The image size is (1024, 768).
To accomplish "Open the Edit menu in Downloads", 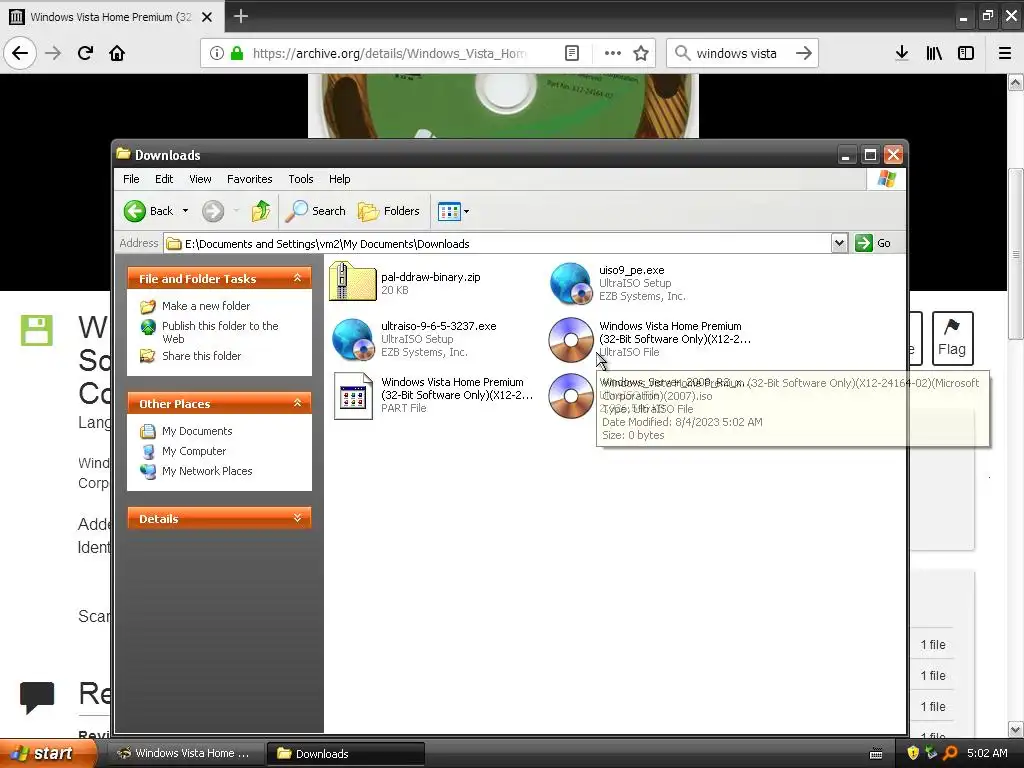I will click(x=164, y=179).
